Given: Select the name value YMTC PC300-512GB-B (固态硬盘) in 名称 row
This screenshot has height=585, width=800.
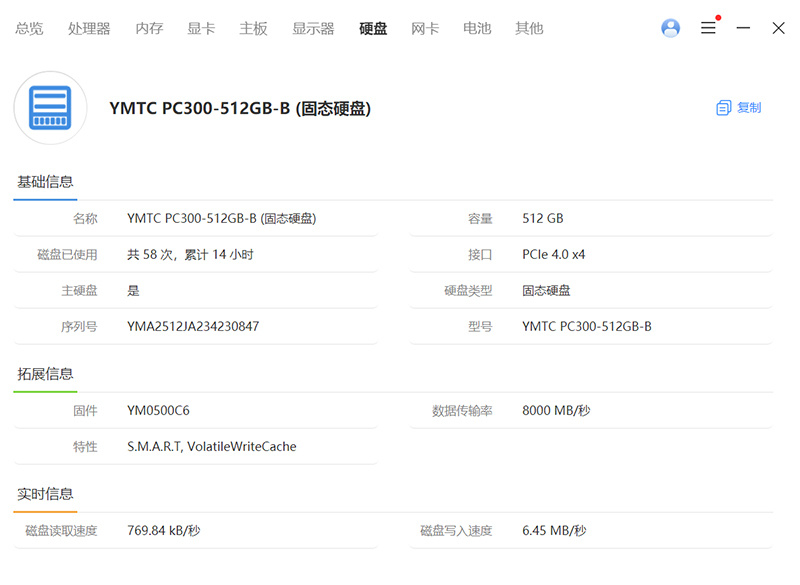Looking at the screenshot, I should pyautogui.click(x=222, y=218).
